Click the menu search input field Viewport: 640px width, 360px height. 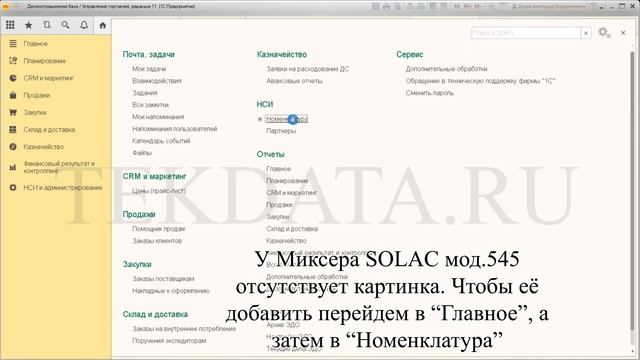coord(526,33)
